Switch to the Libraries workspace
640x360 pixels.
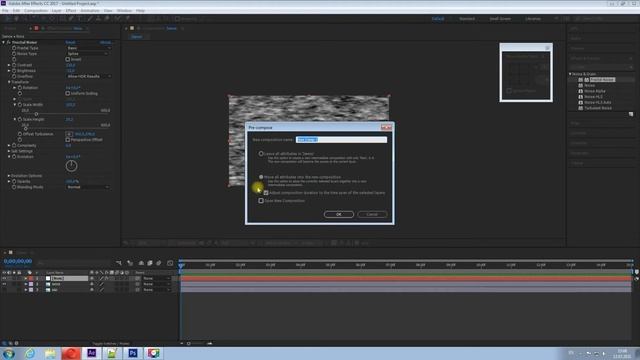[x=533, y=19]
